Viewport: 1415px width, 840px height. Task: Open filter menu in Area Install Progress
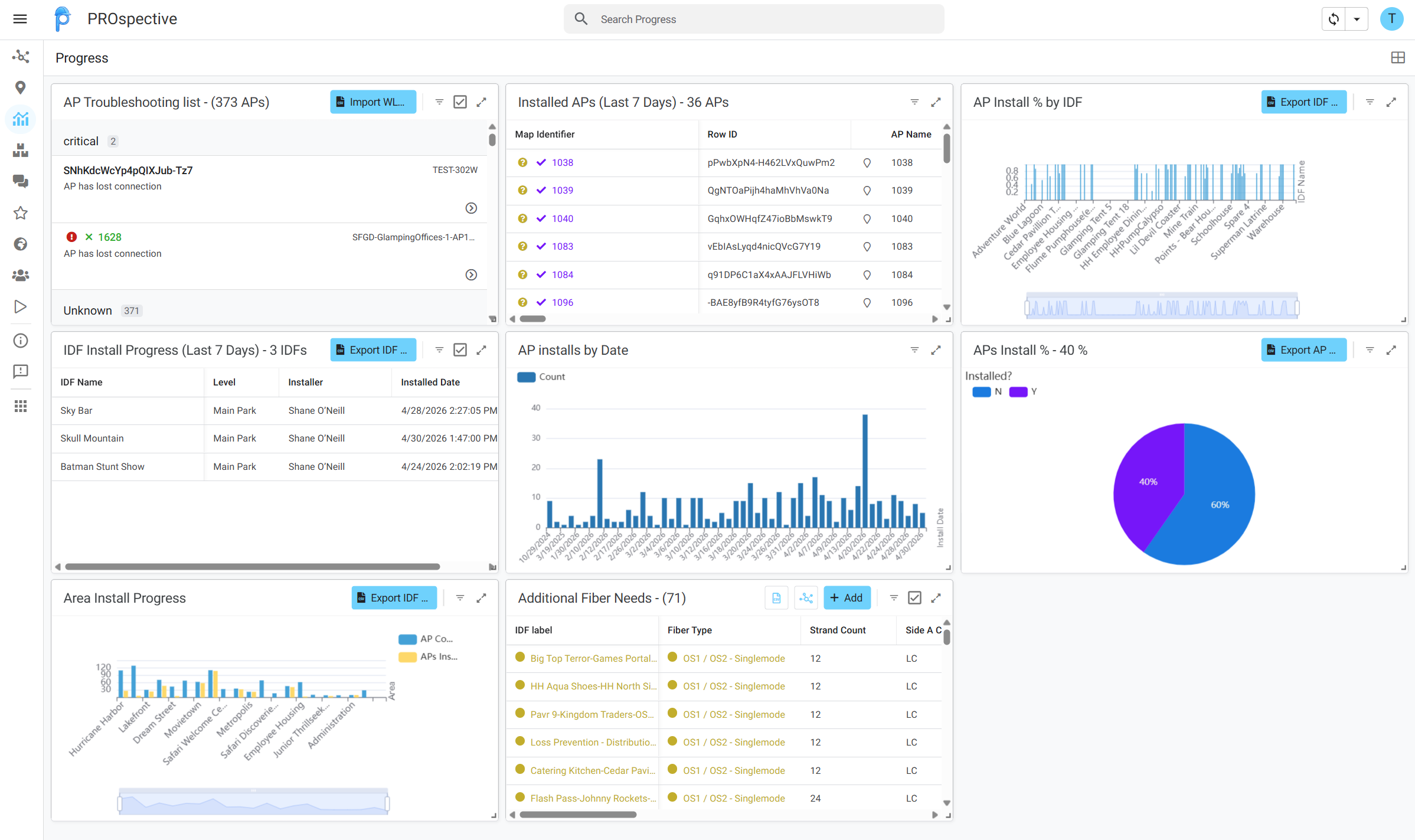[460, 598]
